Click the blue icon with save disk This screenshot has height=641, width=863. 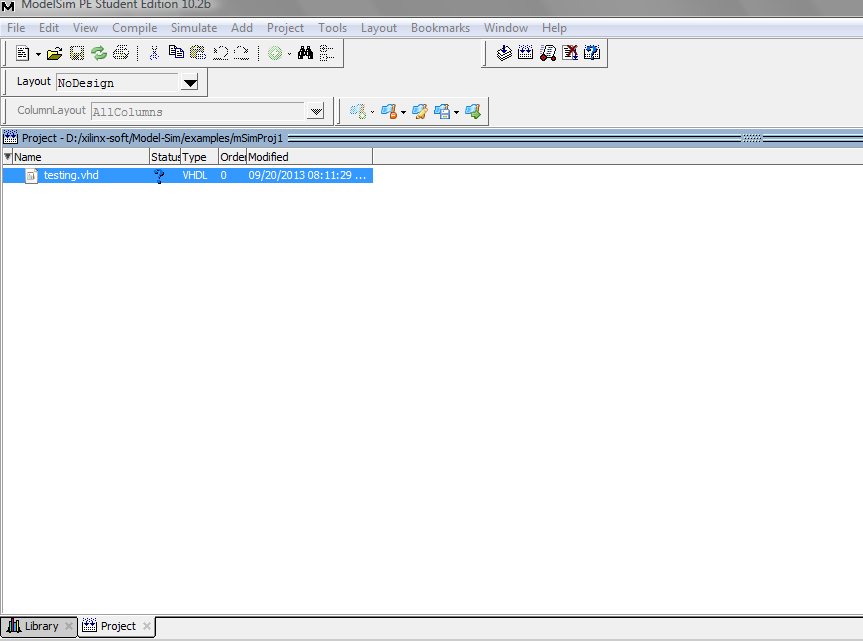pos(442,112)
